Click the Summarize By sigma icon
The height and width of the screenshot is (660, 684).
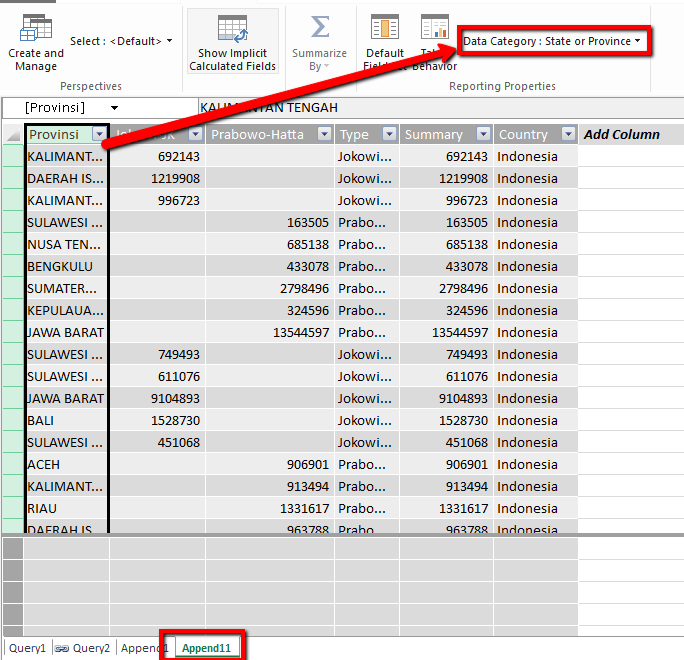click(319, 27)
